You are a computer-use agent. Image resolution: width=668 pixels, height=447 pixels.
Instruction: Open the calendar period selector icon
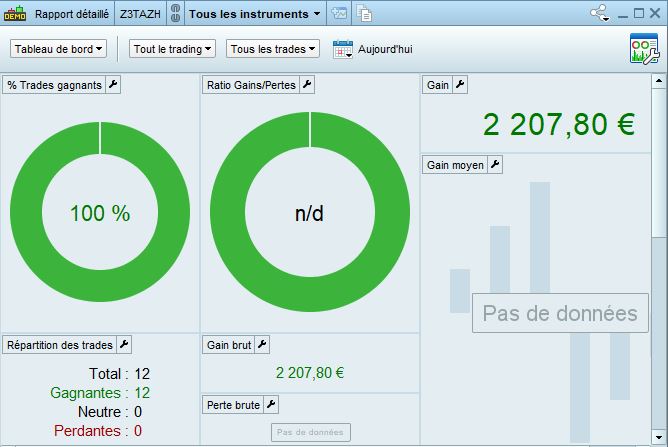click(x=343, y=49)
